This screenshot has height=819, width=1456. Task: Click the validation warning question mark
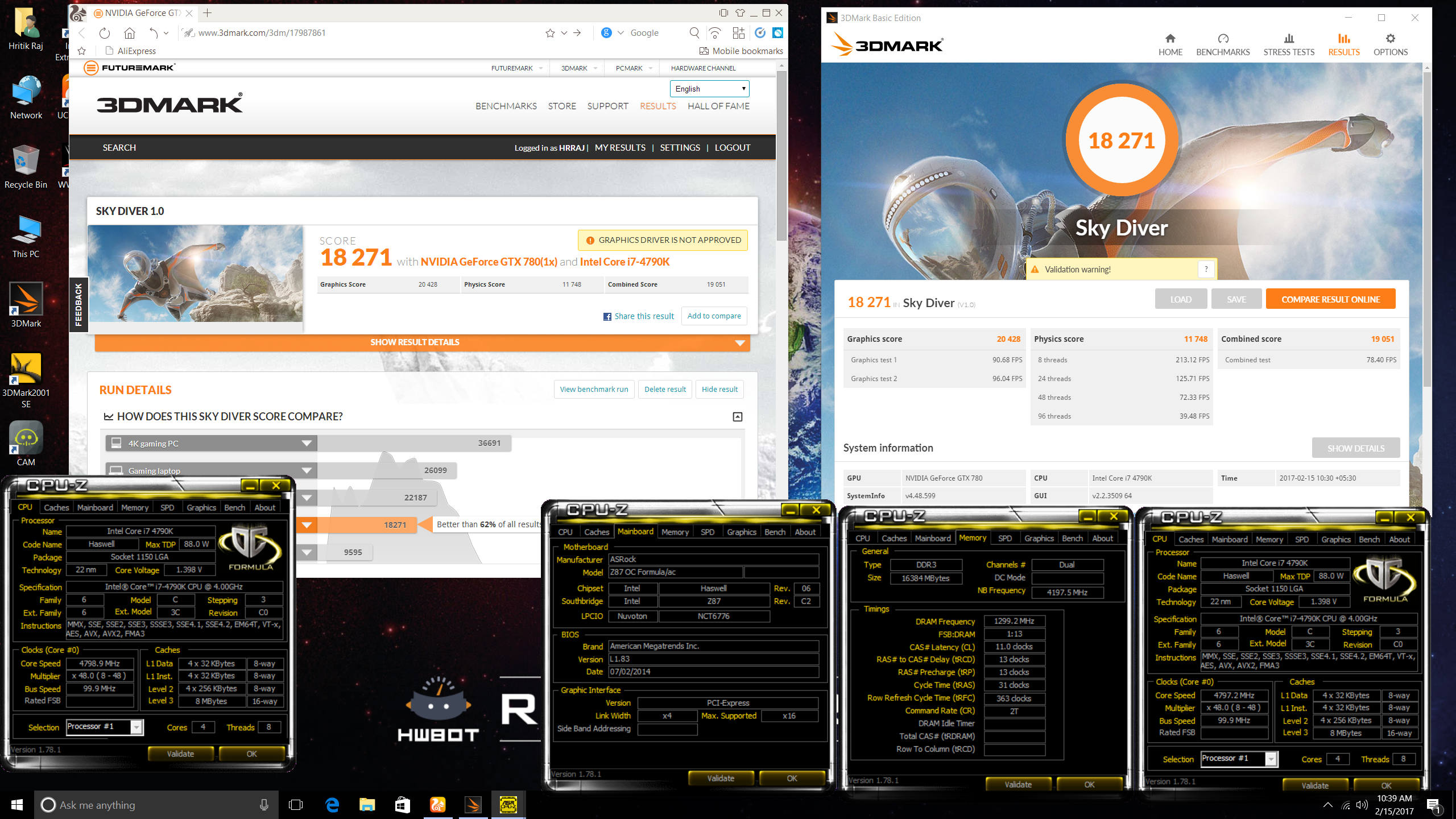tap(1206, 269)
